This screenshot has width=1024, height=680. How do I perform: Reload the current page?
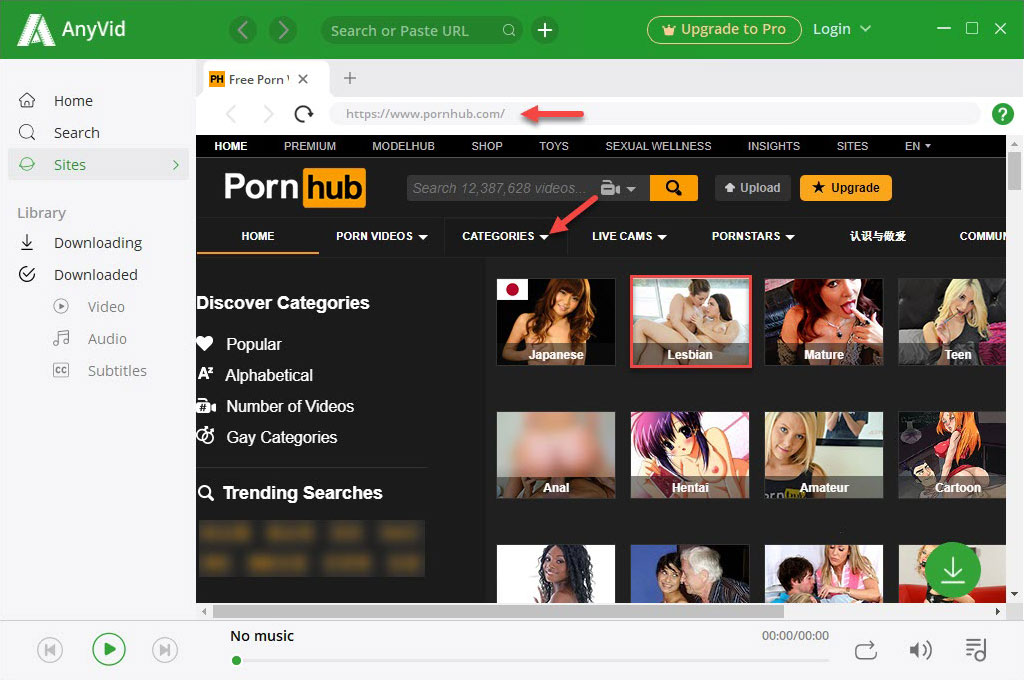(304, 114)
